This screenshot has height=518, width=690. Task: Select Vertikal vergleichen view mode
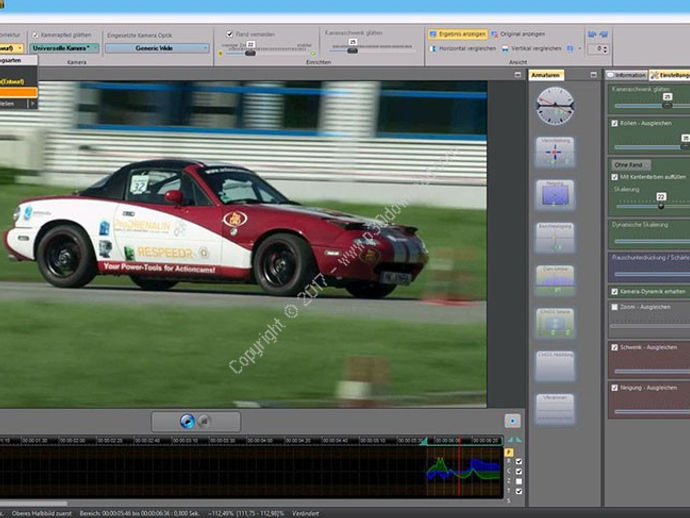click(532, 48)
